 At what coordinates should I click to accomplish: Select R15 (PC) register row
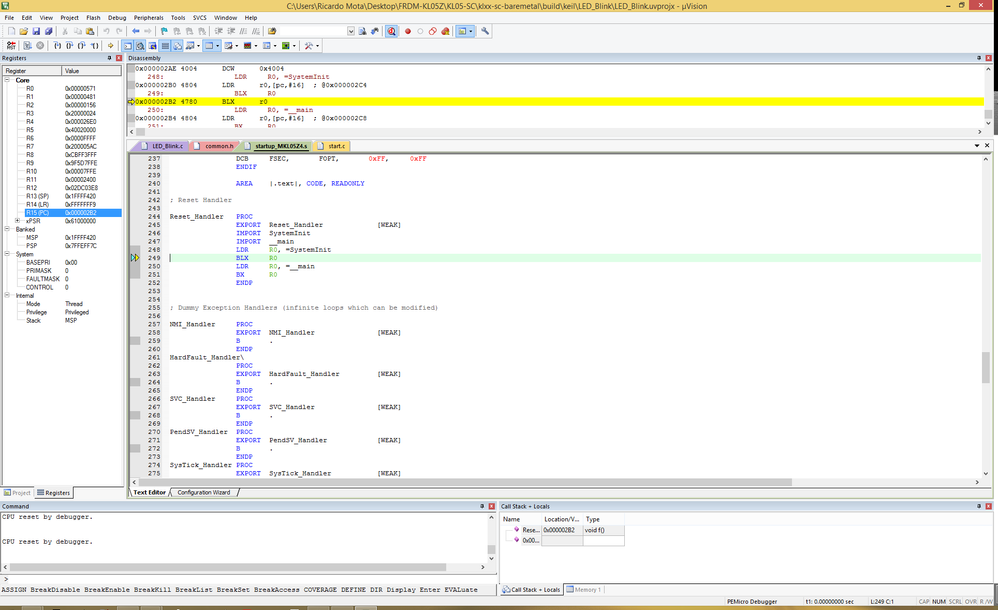tap(73, 213)
